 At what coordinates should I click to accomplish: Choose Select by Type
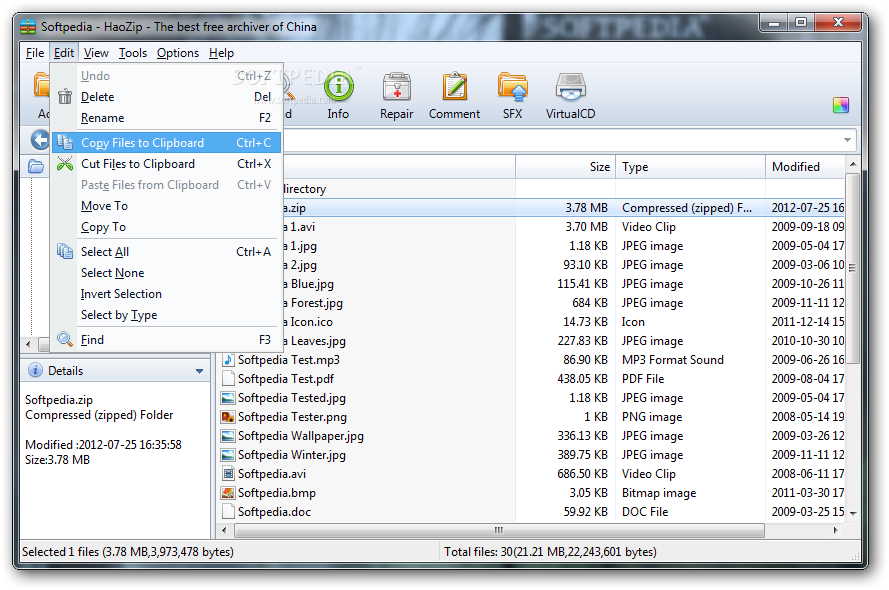166,315
